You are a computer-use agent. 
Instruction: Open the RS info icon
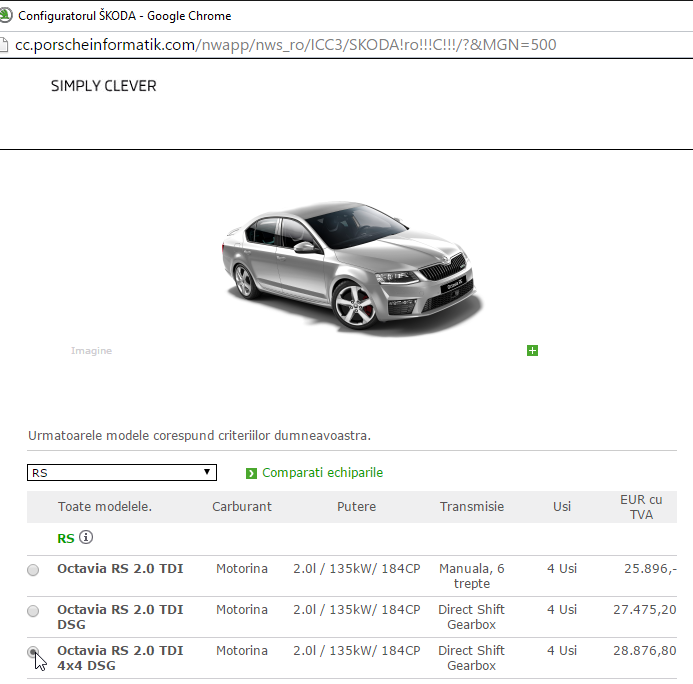coord(86,537)
